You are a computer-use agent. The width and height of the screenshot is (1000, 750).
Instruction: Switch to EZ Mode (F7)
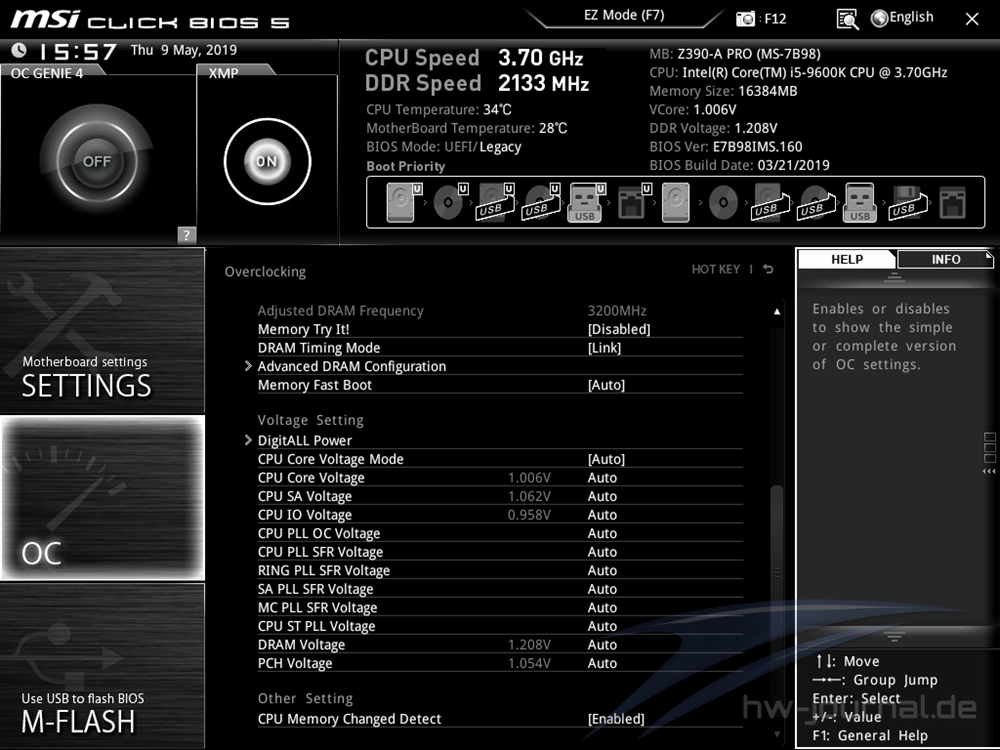(624, 16)
